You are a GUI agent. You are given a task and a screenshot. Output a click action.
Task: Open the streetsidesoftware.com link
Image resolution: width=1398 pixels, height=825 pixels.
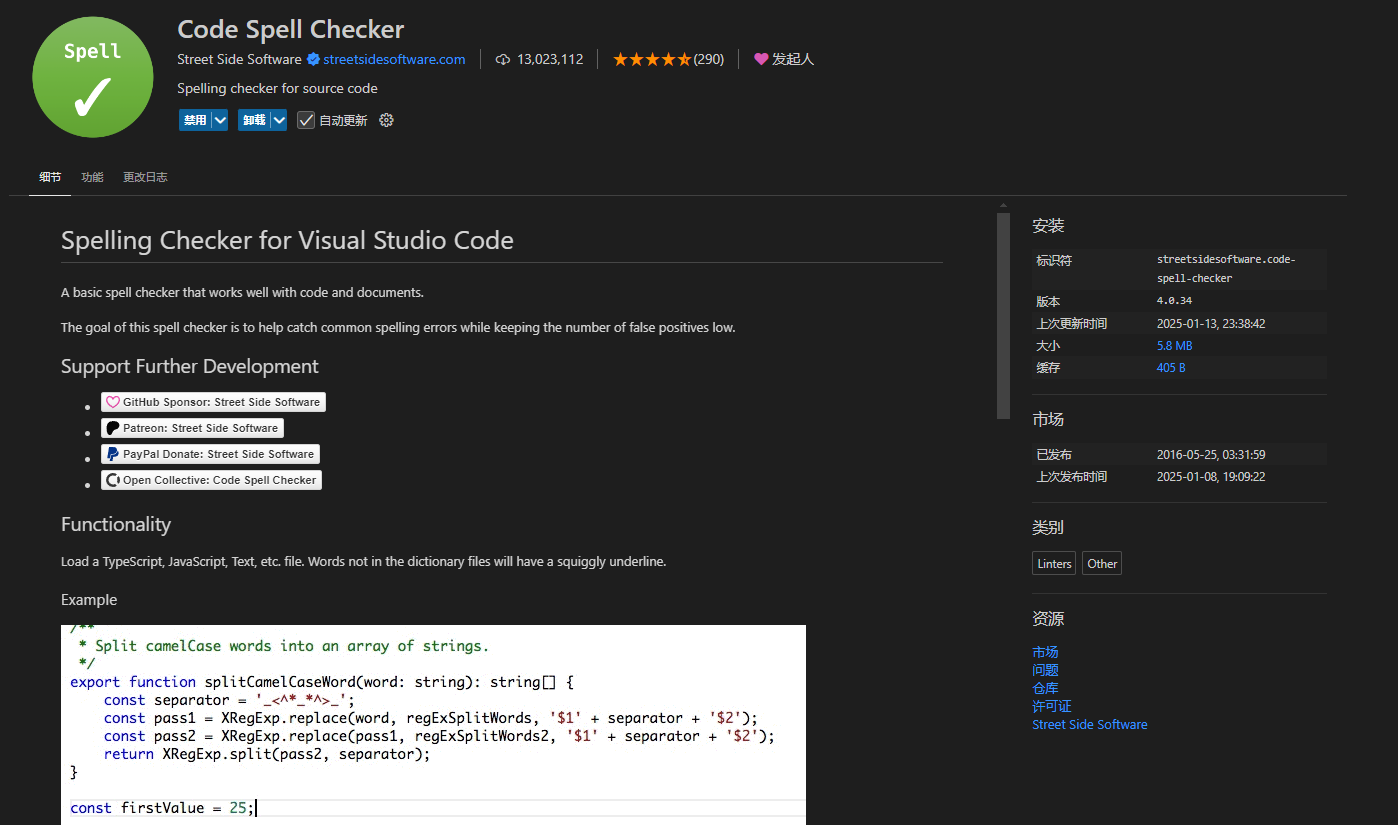click(394, 59)
